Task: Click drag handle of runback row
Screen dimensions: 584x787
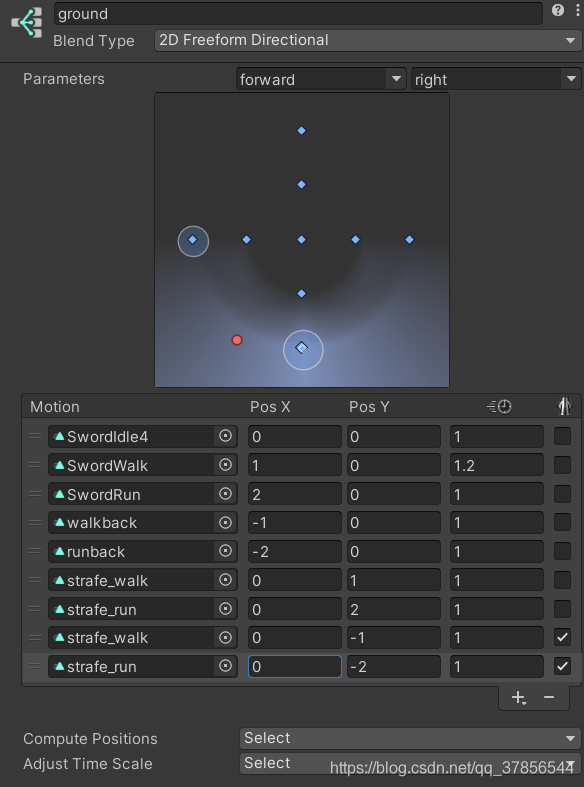Action: point(35,551)
